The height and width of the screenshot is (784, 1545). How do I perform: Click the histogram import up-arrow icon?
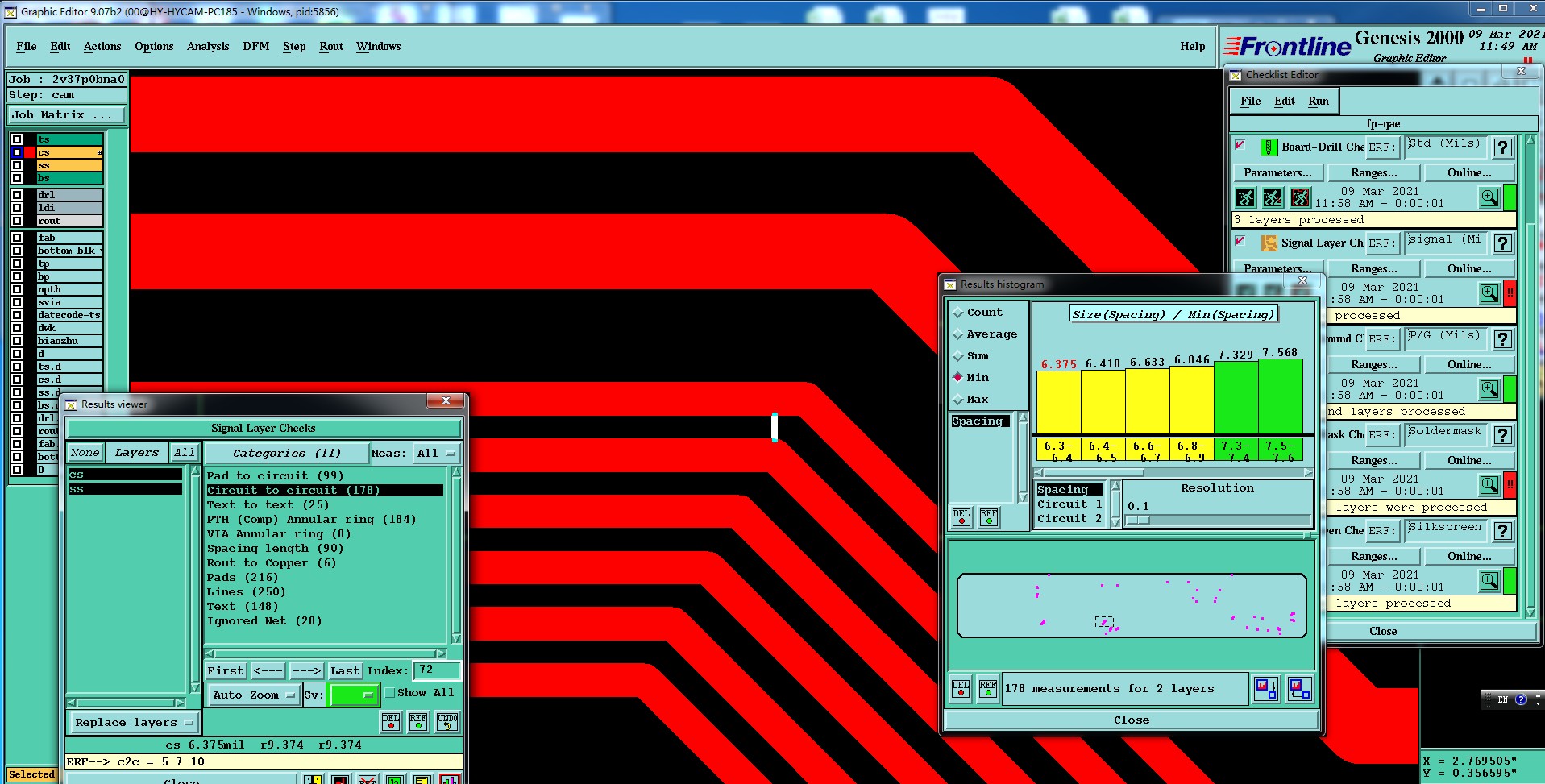(1299, 689)
